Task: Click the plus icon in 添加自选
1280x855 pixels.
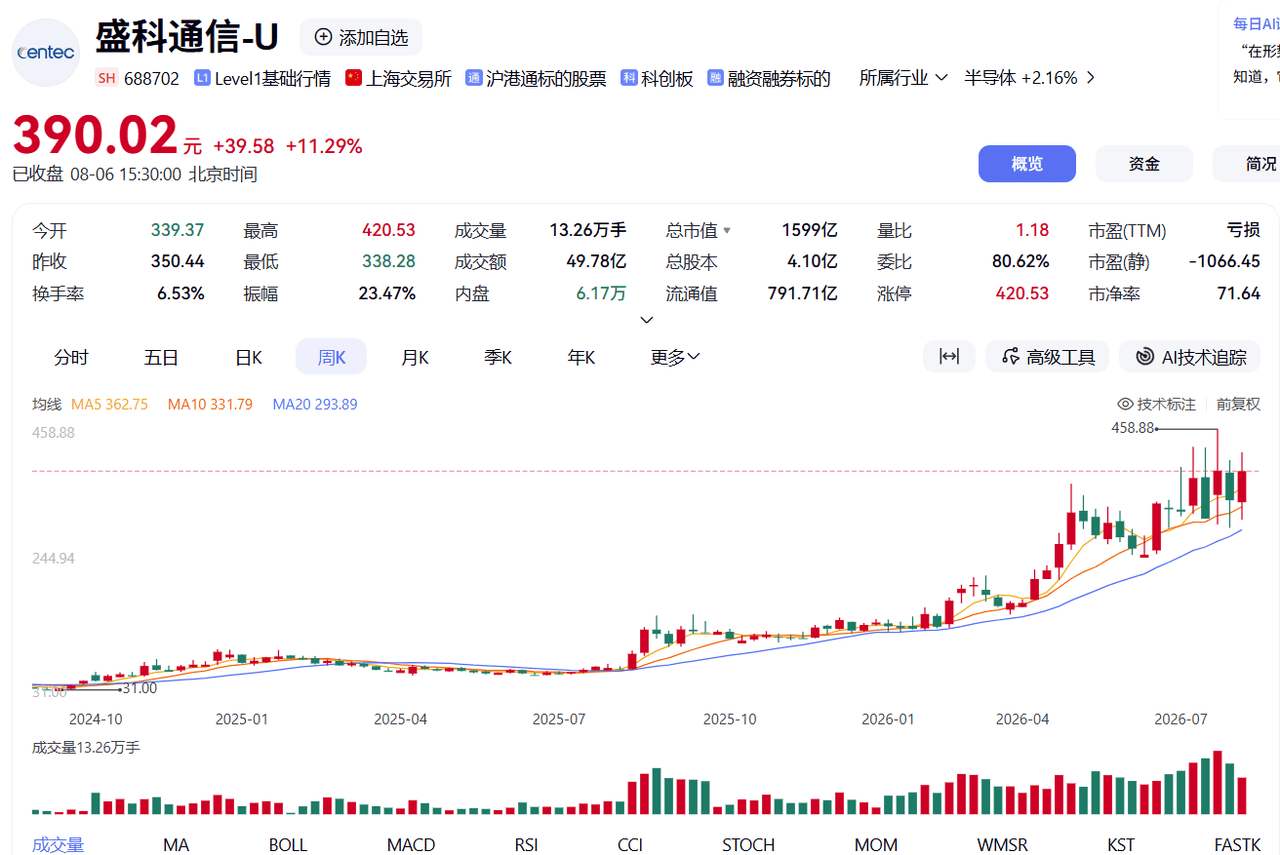Action: 323,37
